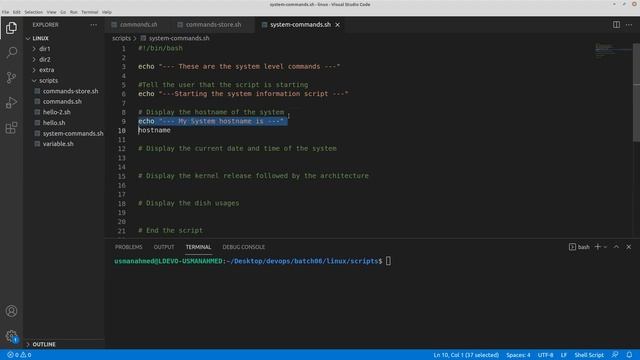Select system-commands.sh in the explorer
The height and width of the screenshot is (360, 640).
[x=73, y=133]
